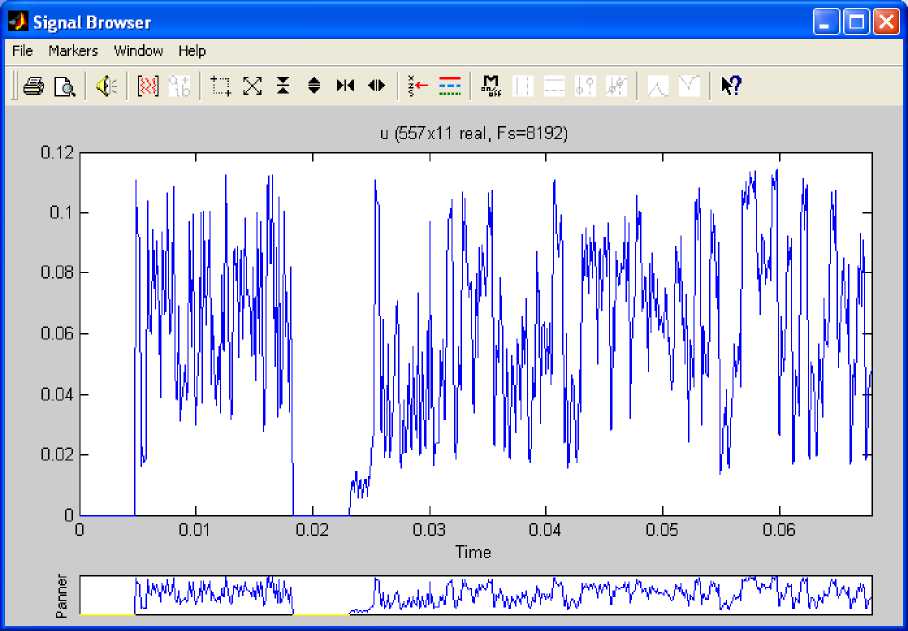Play the selected signal with speaker icon
The height and width of the screenshot is (631, 908).
coord(106,87)
